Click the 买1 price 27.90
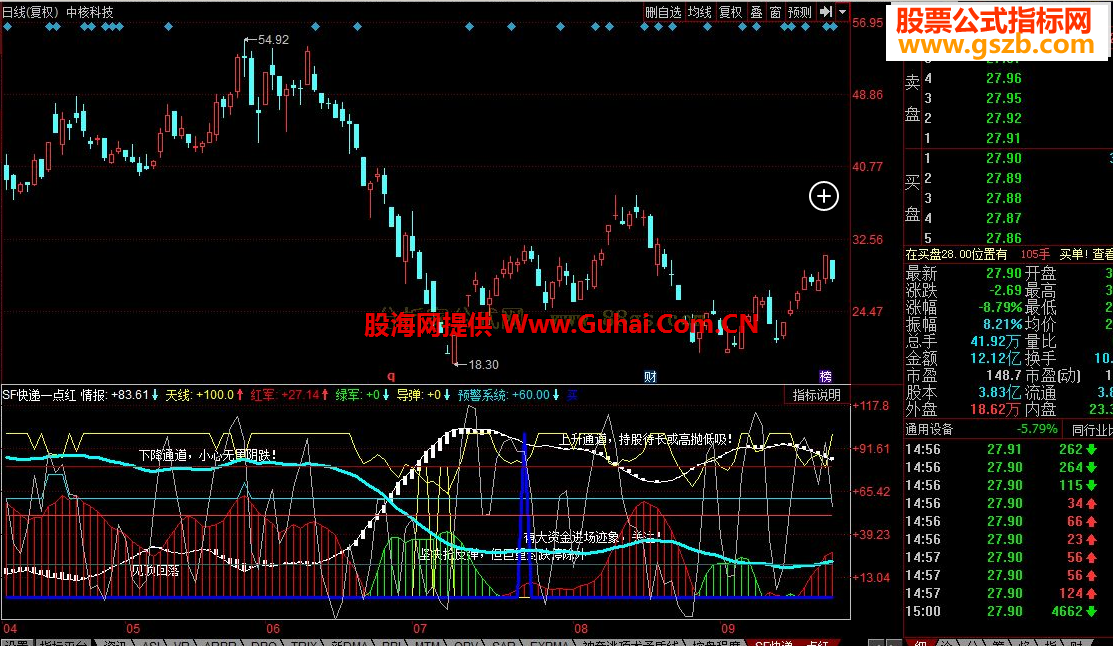Screen dimensions: 1113x646 [1004, 158]
